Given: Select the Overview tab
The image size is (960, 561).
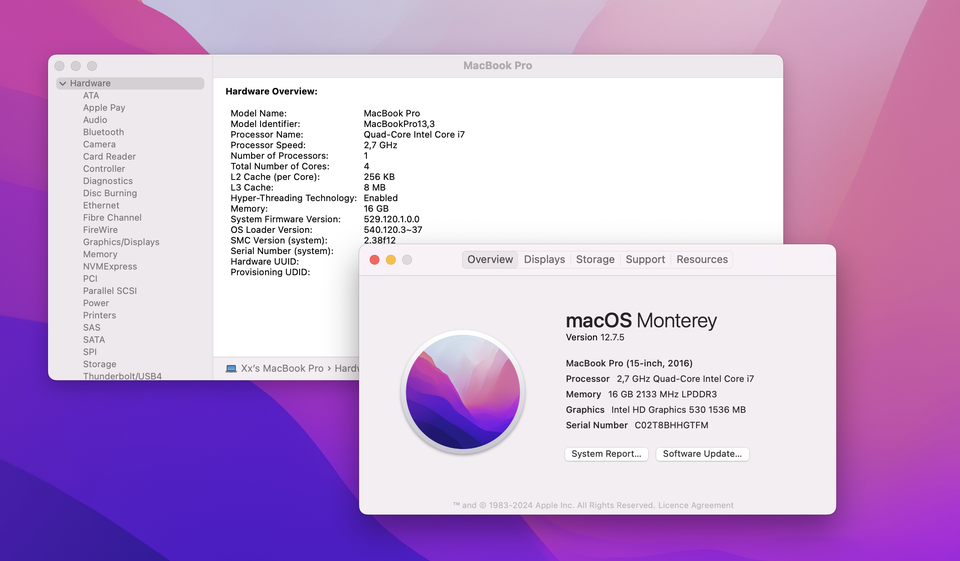Looking at the screenshot, I should coord(490,260).
